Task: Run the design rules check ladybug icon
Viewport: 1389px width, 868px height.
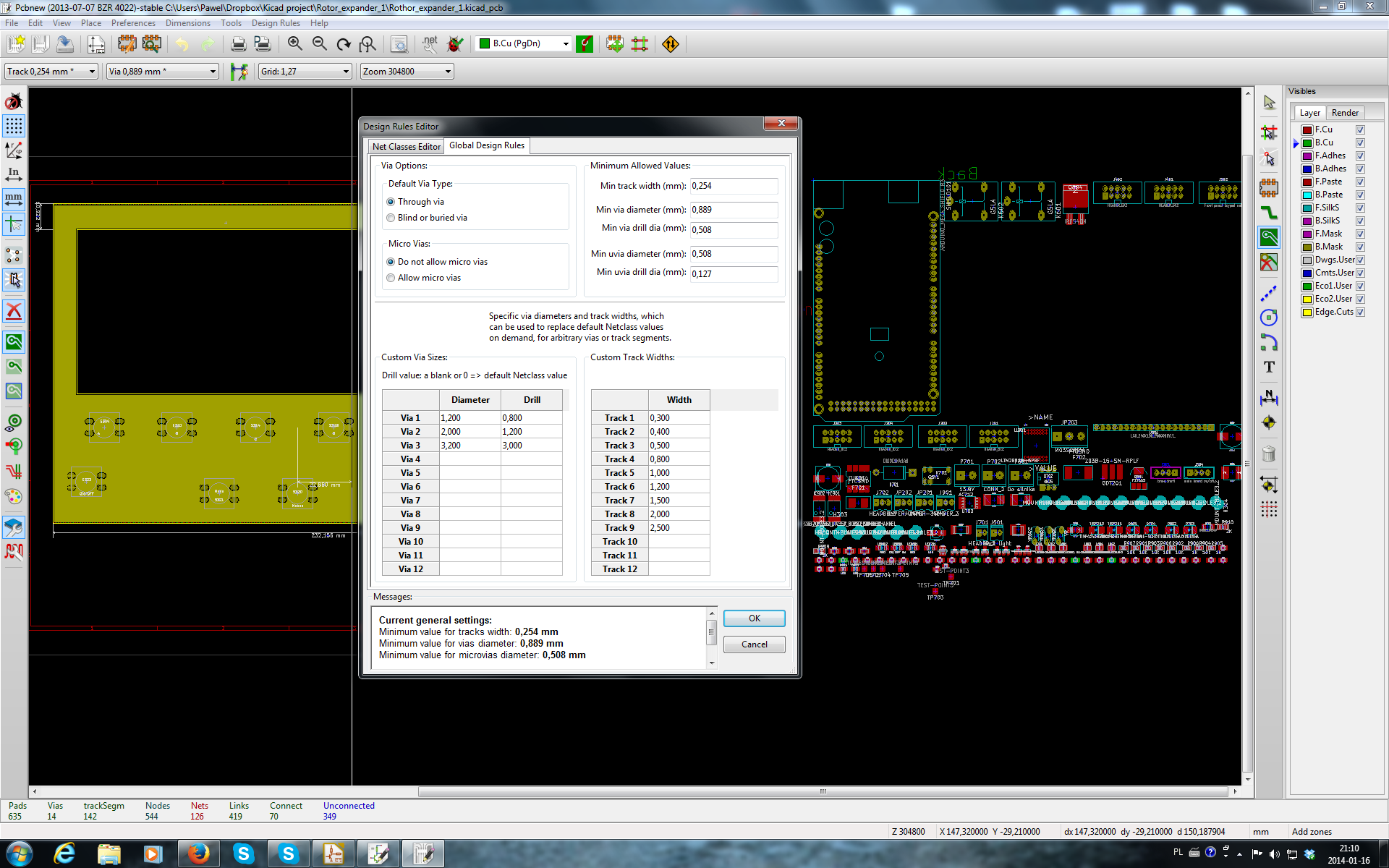Action: tap(455, 44)
